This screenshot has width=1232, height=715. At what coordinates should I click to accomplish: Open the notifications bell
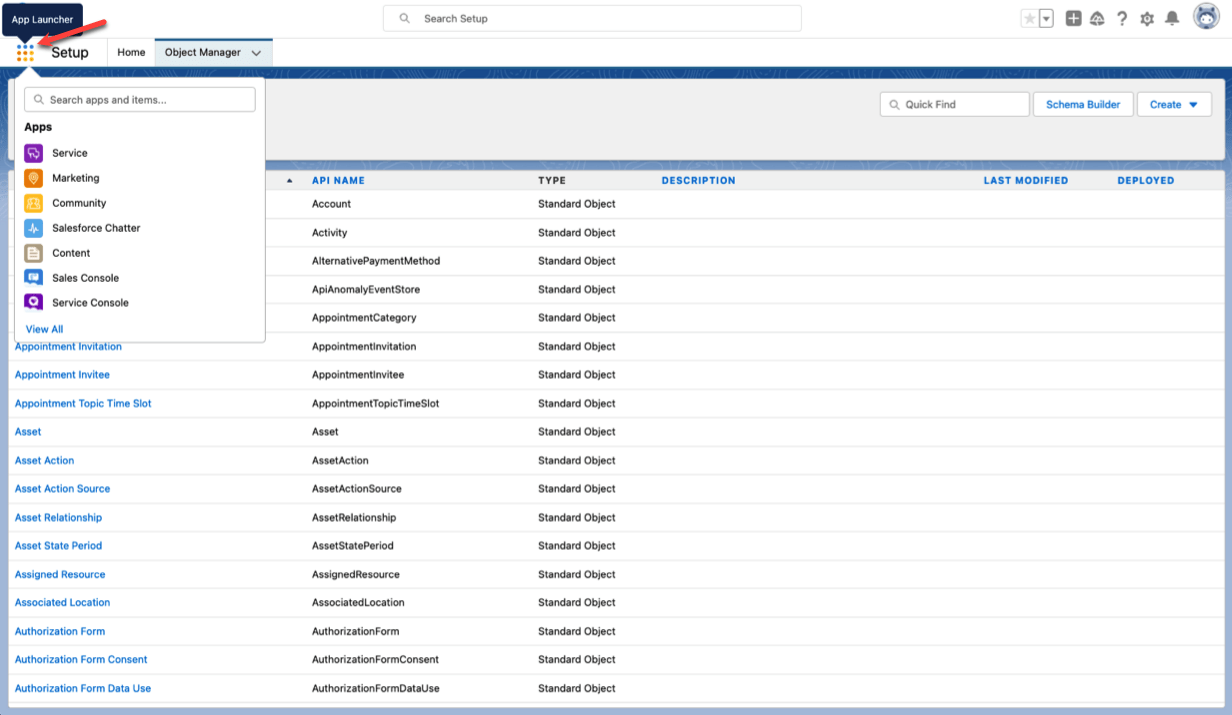1172,19
